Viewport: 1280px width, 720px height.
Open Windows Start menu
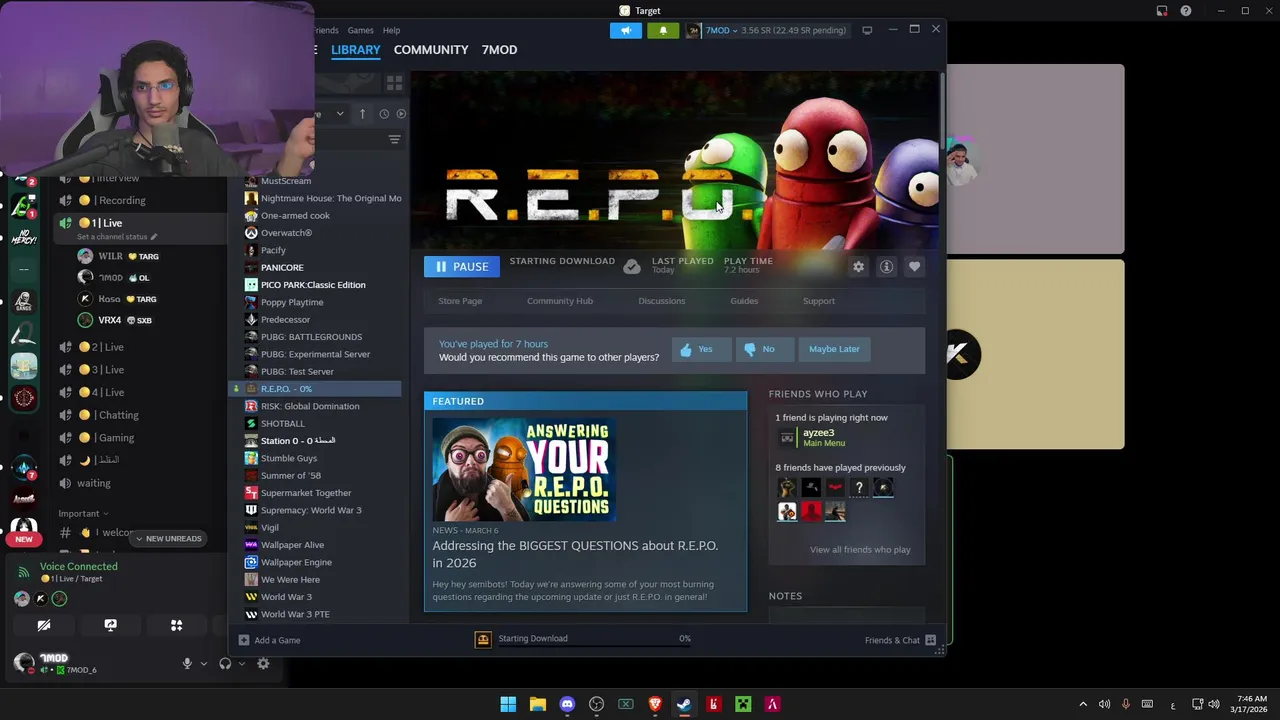tap(508, 704)
